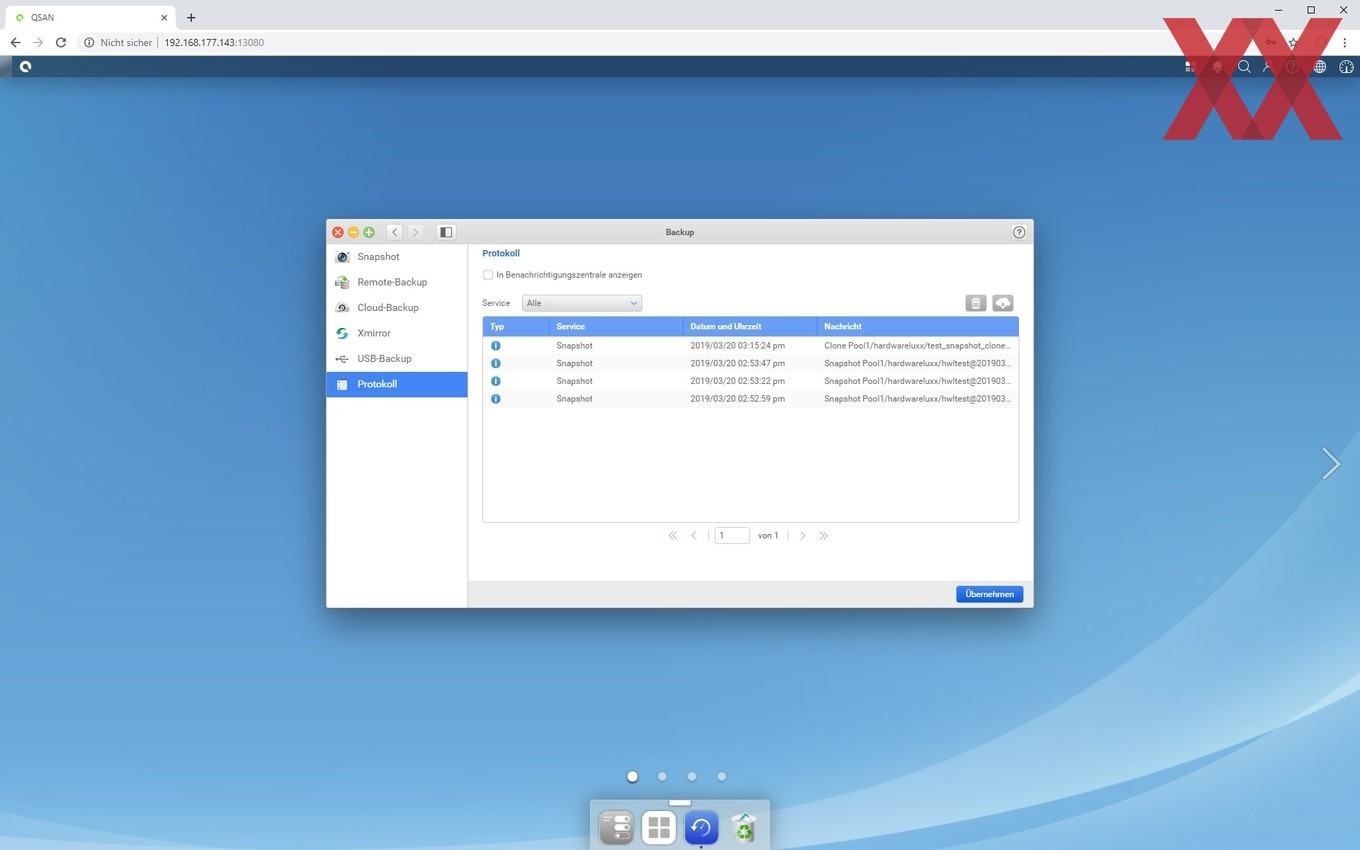Click info icon of 02:52:59 pm entry
Screen dimensions: 1360x850
point(495,399)
